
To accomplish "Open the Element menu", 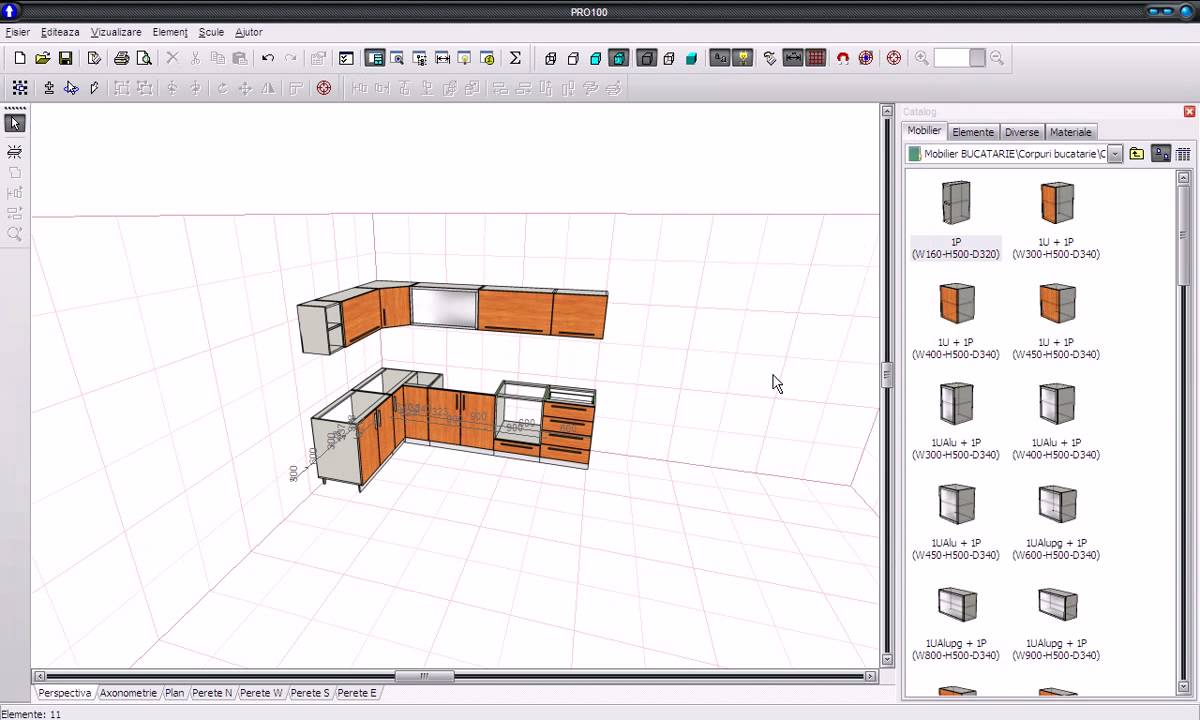I will (170, 32).
